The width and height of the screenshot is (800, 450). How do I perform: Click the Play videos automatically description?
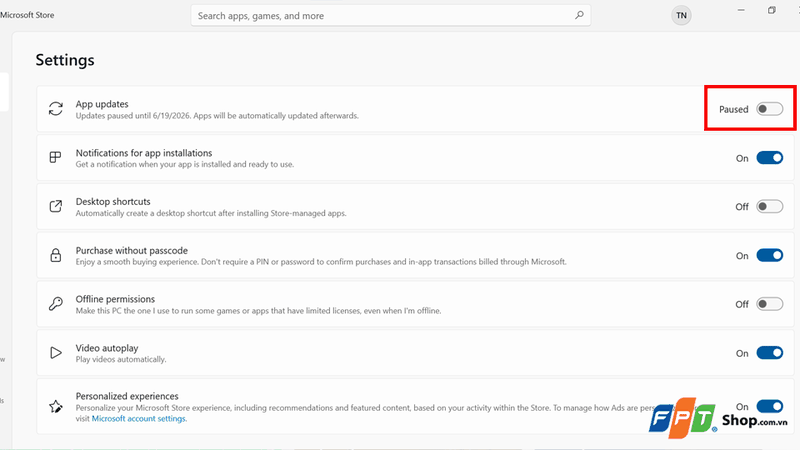(x=121, y=360)
